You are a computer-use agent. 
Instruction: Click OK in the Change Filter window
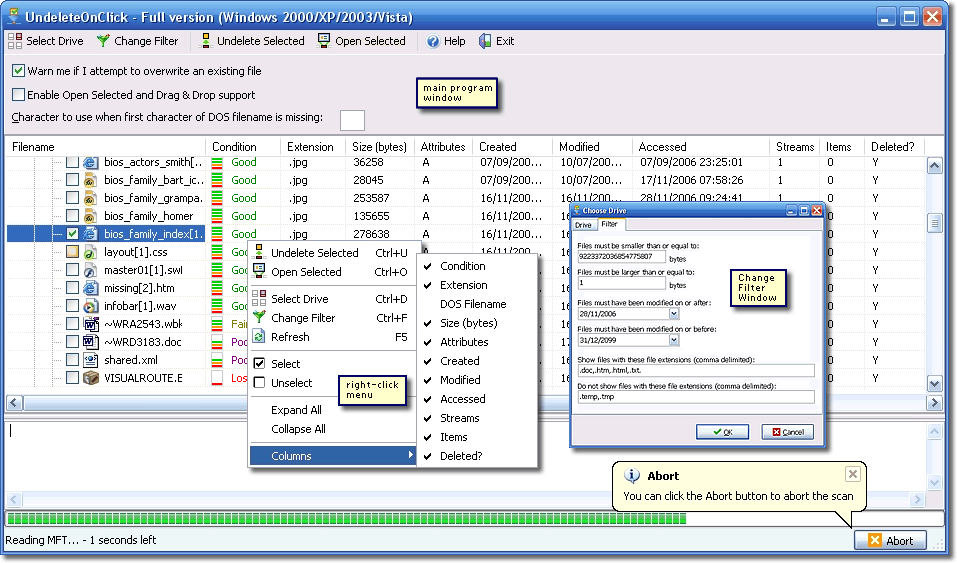(x=723, y=432)
